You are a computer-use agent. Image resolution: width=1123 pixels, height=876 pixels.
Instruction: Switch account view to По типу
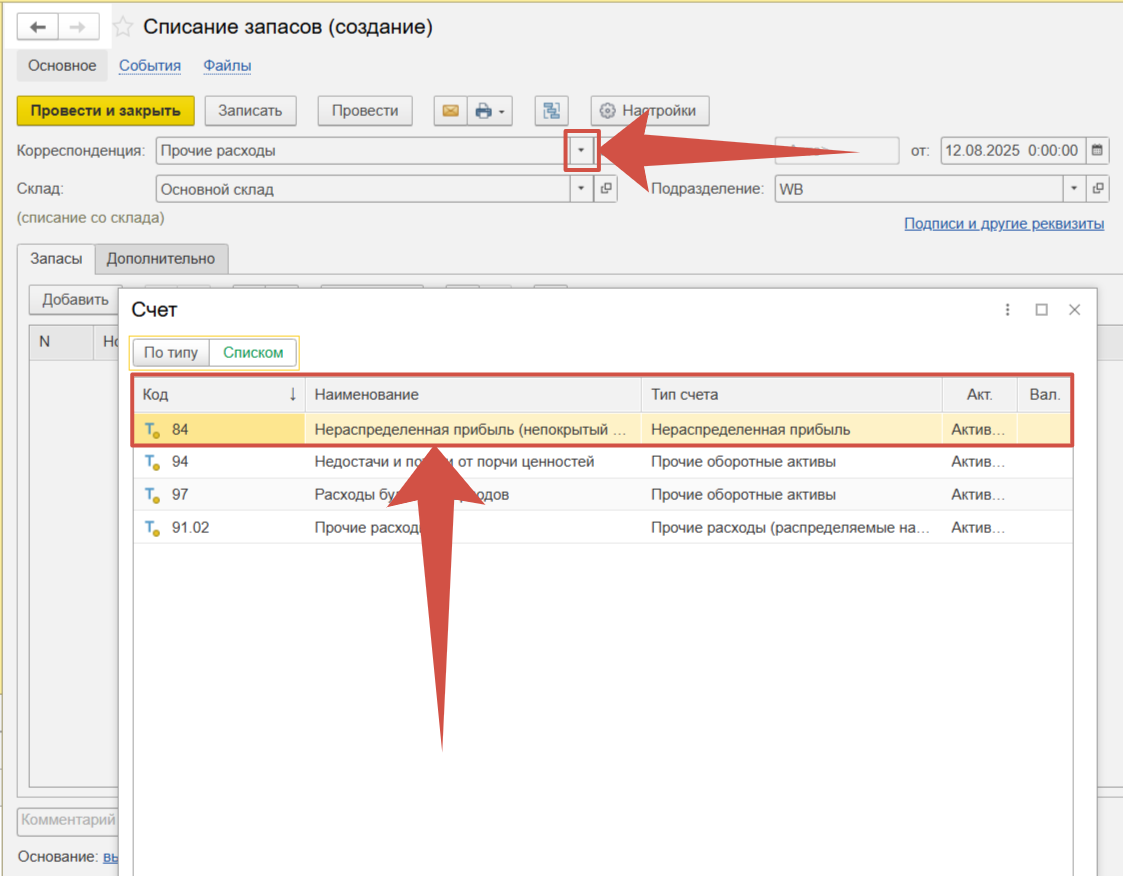click(169, 352)
